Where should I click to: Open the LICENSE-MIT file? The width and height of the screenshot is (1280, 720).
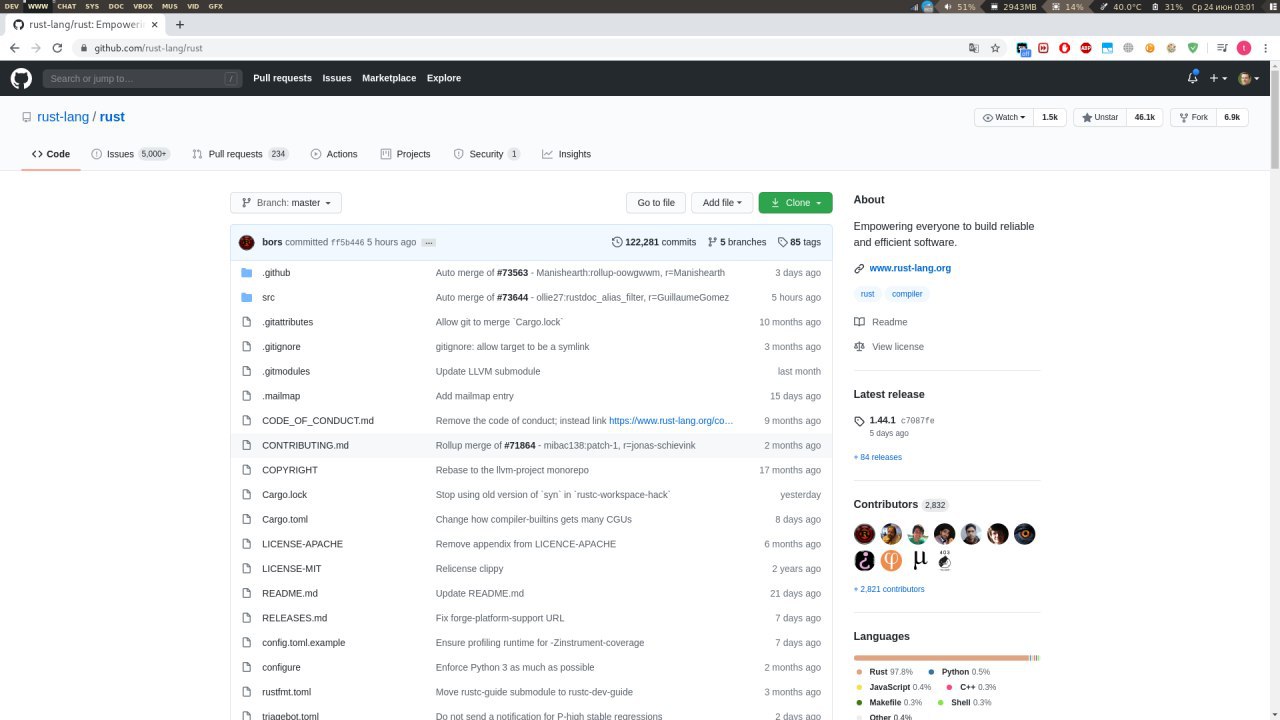292,569
